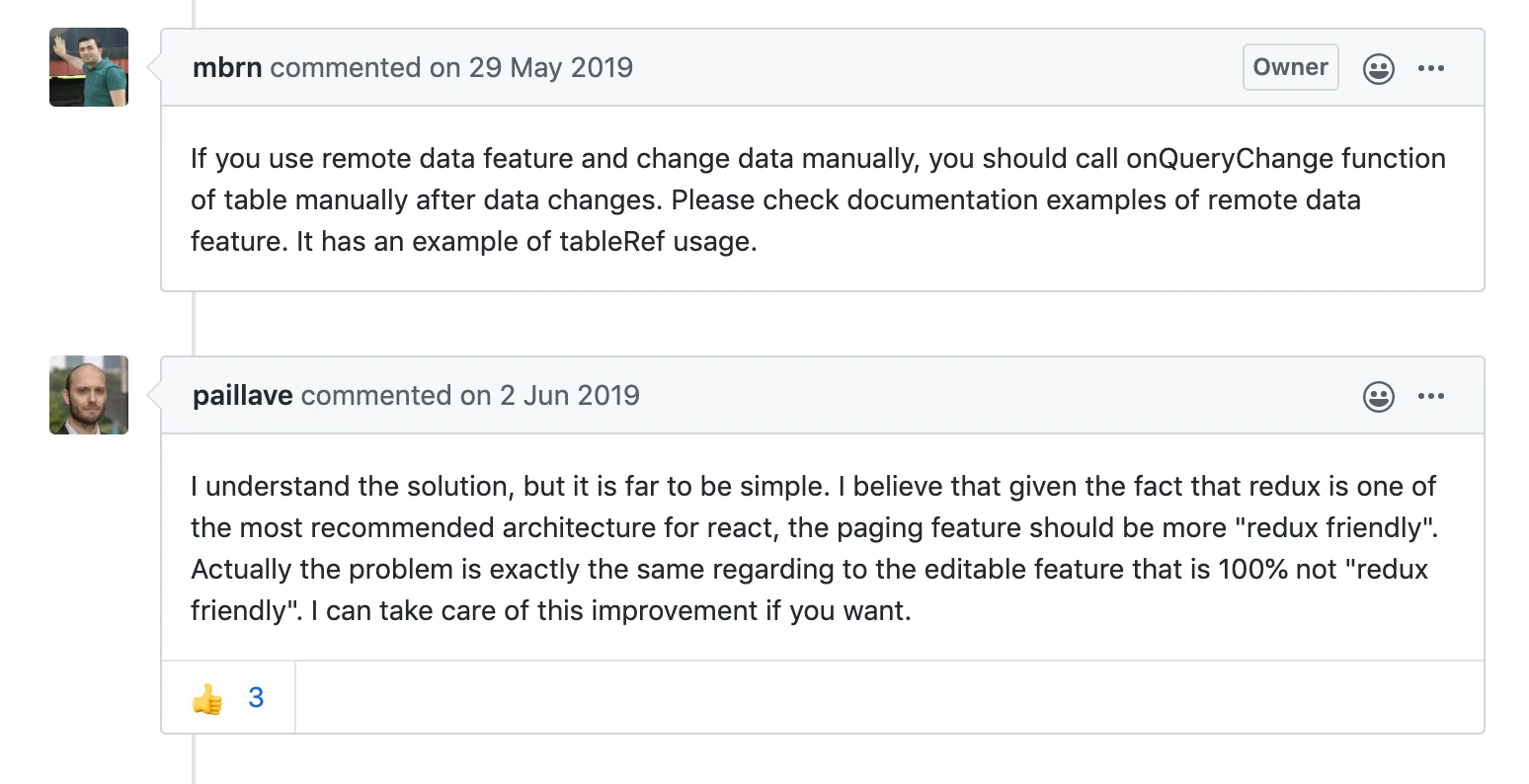Screen dimensions: 1529x784
Task: Open paillave's profile via username link
Action: click(x=243, y=395)
